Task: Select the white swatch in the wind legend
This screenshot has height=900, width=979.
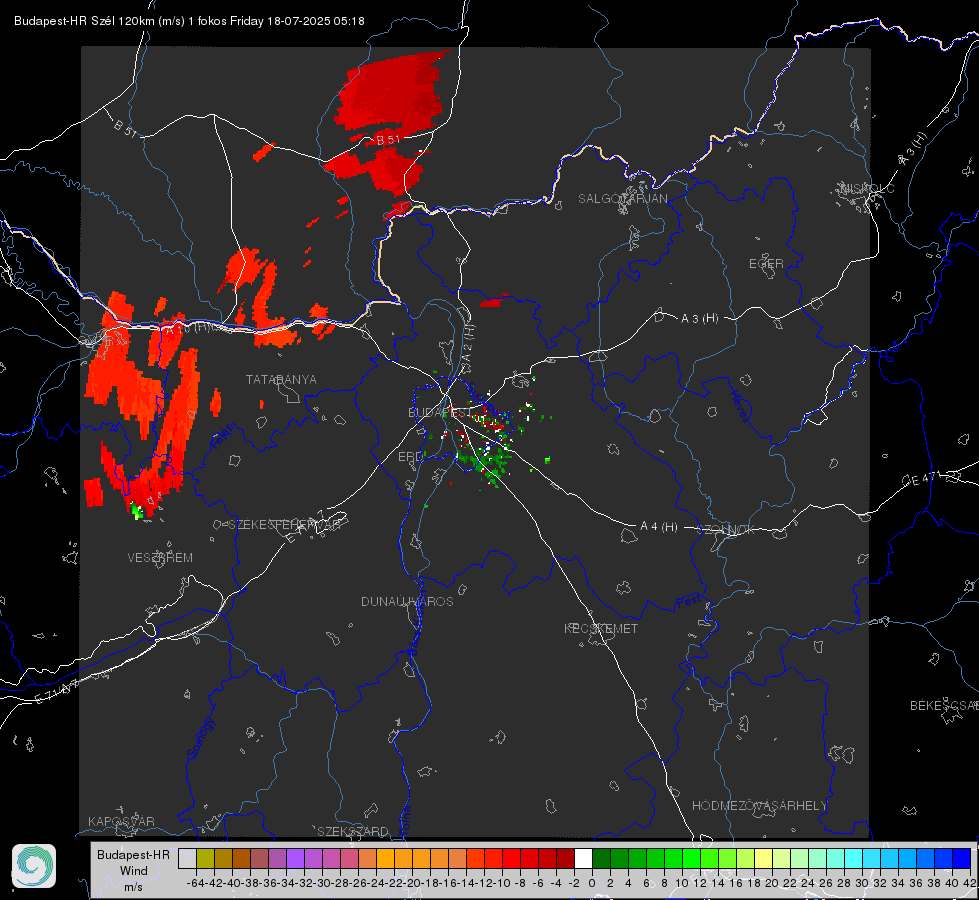Action: [583, 858]
